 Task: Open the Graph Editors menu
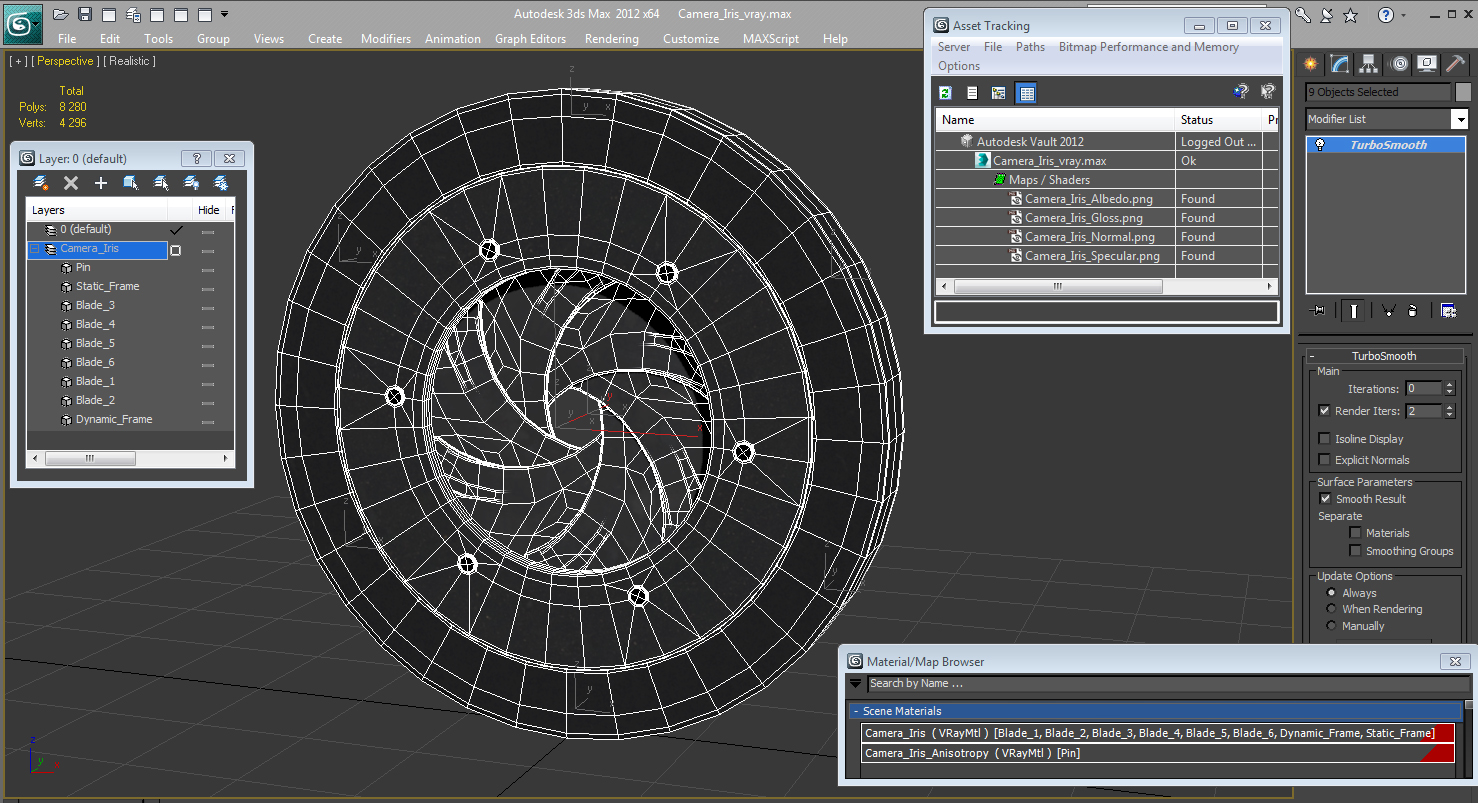[530, 39]
